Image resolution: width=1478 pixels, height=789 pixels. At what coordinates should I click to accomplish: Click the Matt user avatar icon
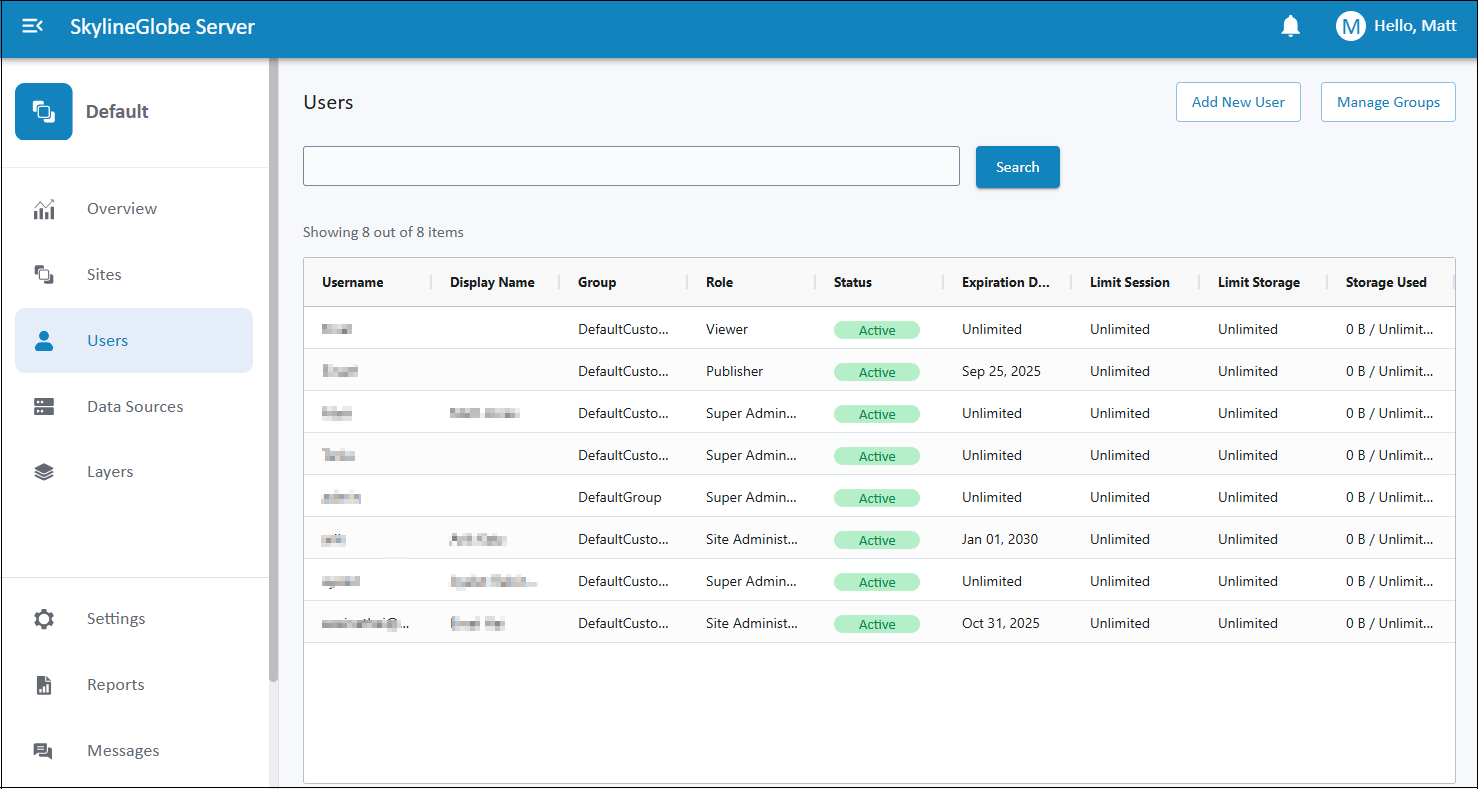click(1350, 26)
